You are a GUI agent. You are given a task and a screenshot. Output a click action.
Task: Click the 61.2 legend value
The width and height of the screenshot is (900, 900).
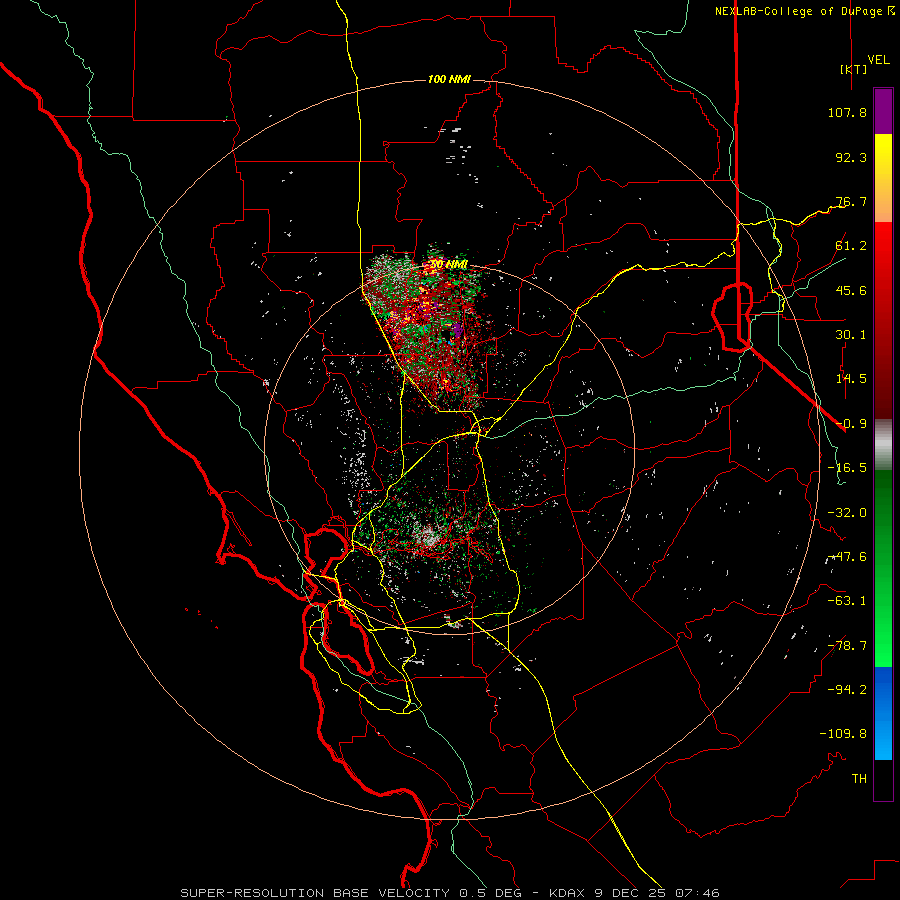click(x=851, y=246)
